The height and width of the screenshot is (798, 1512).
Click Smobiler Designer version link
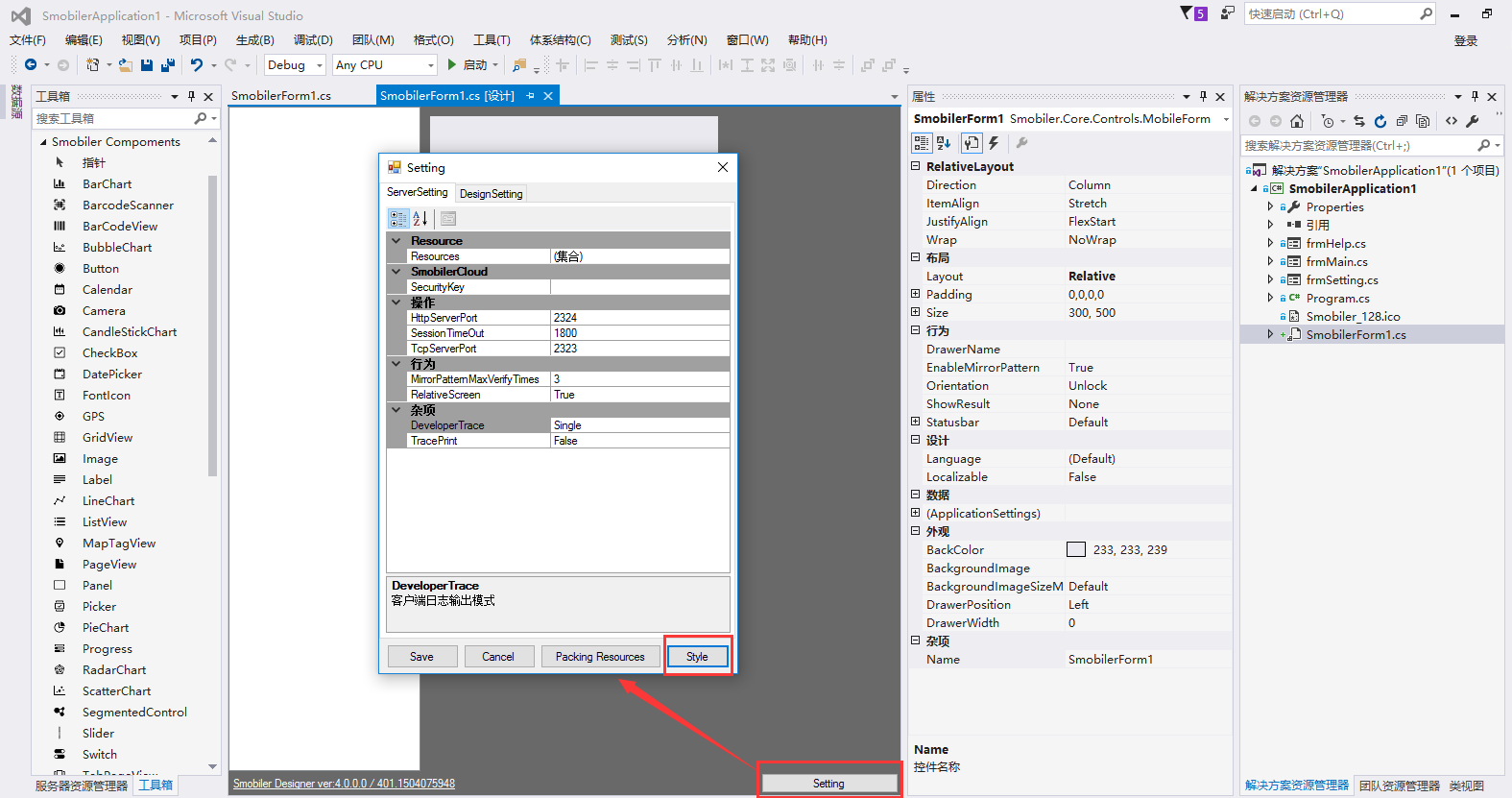(x=344, y=784)
